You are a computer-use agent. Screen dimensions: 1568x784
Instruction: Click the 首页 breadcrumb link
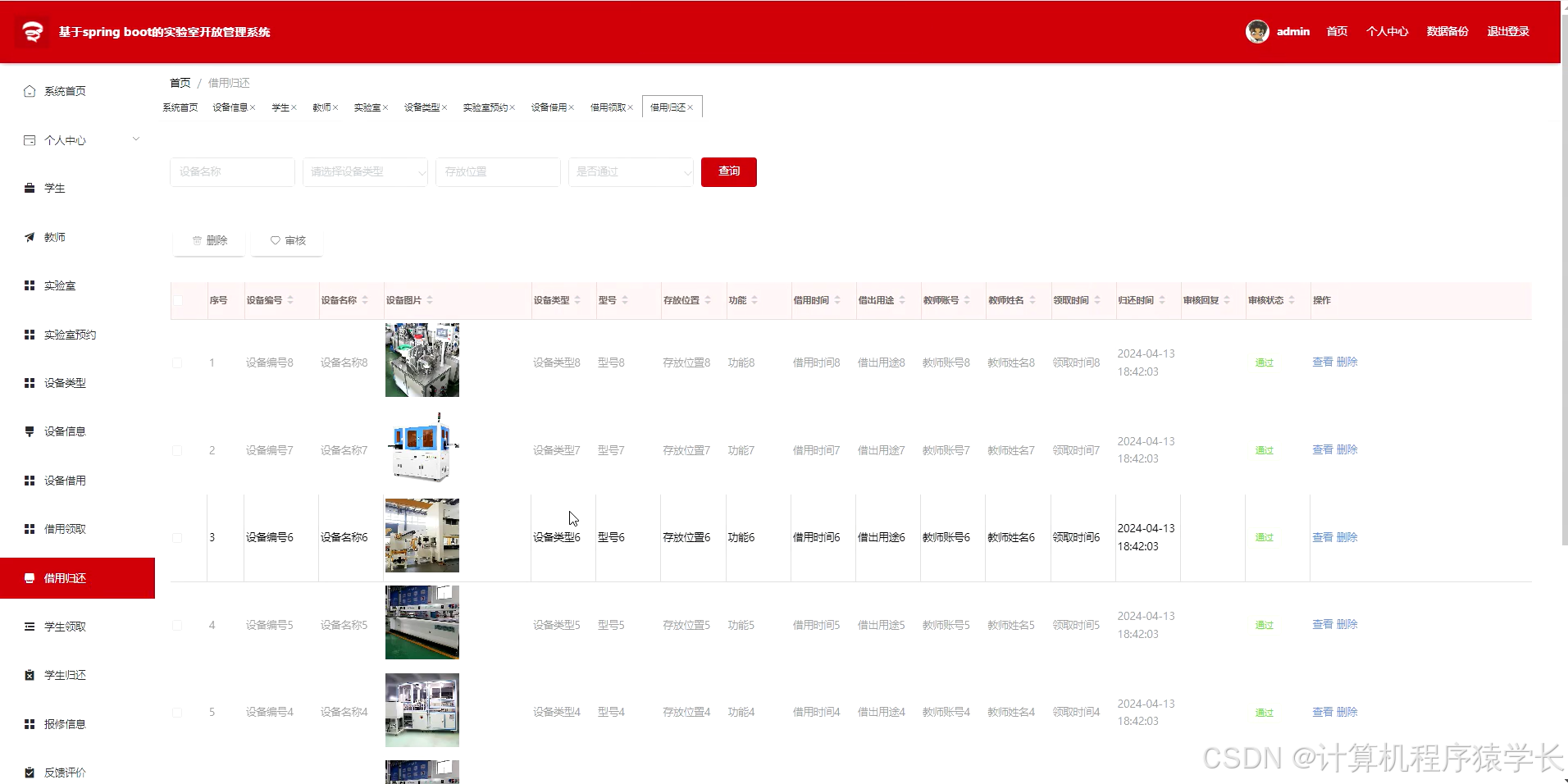pos(180,83)
